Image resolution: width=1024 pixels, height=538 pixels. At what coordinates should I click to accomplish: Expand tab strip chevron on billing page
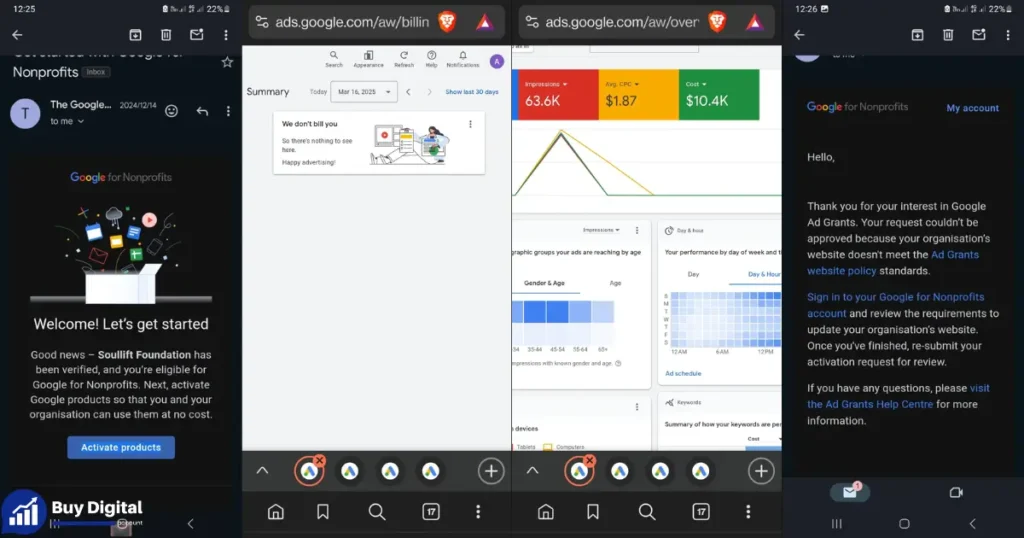(263, 471)
